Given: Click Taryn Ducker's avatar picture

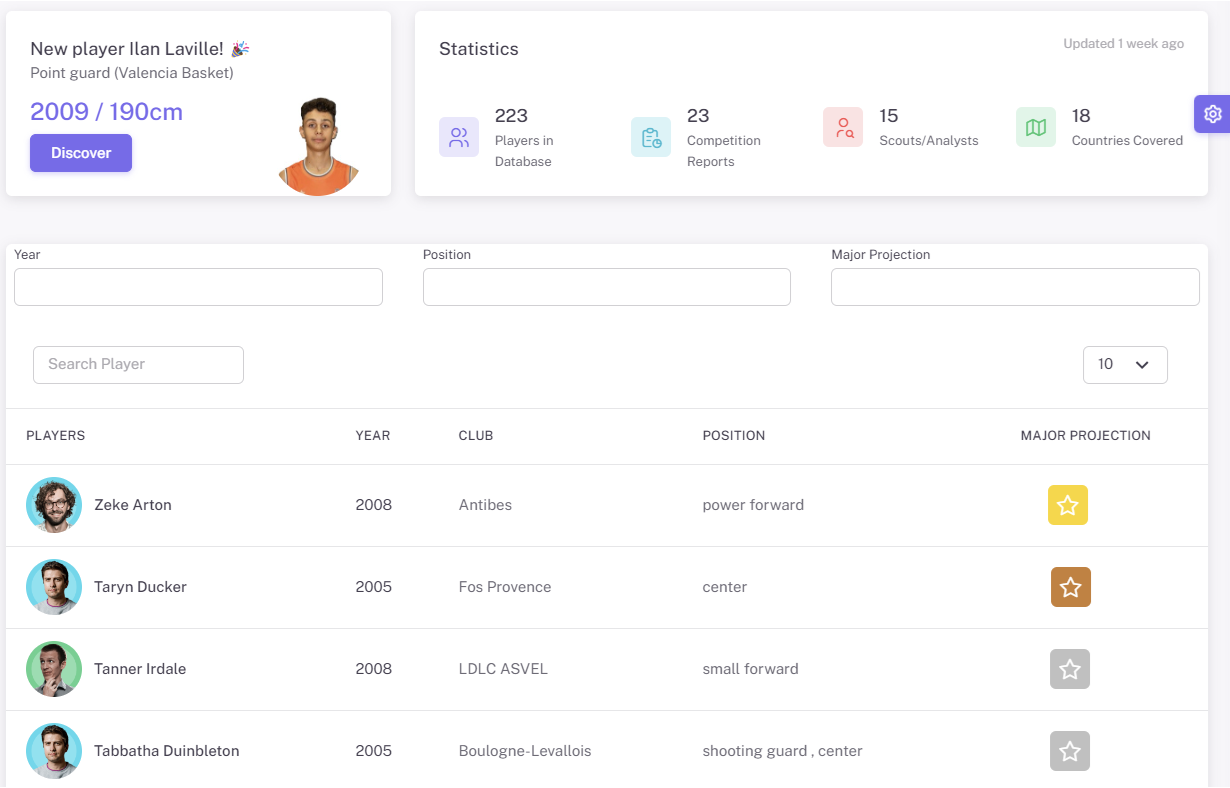Looking at the screenshot, I should pos(54,587).
